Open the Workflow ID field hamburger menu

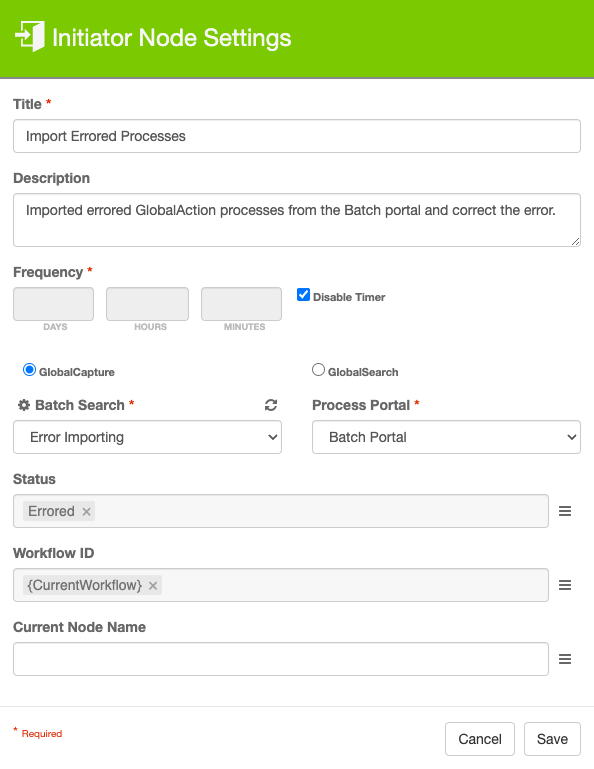click(565, 585)
